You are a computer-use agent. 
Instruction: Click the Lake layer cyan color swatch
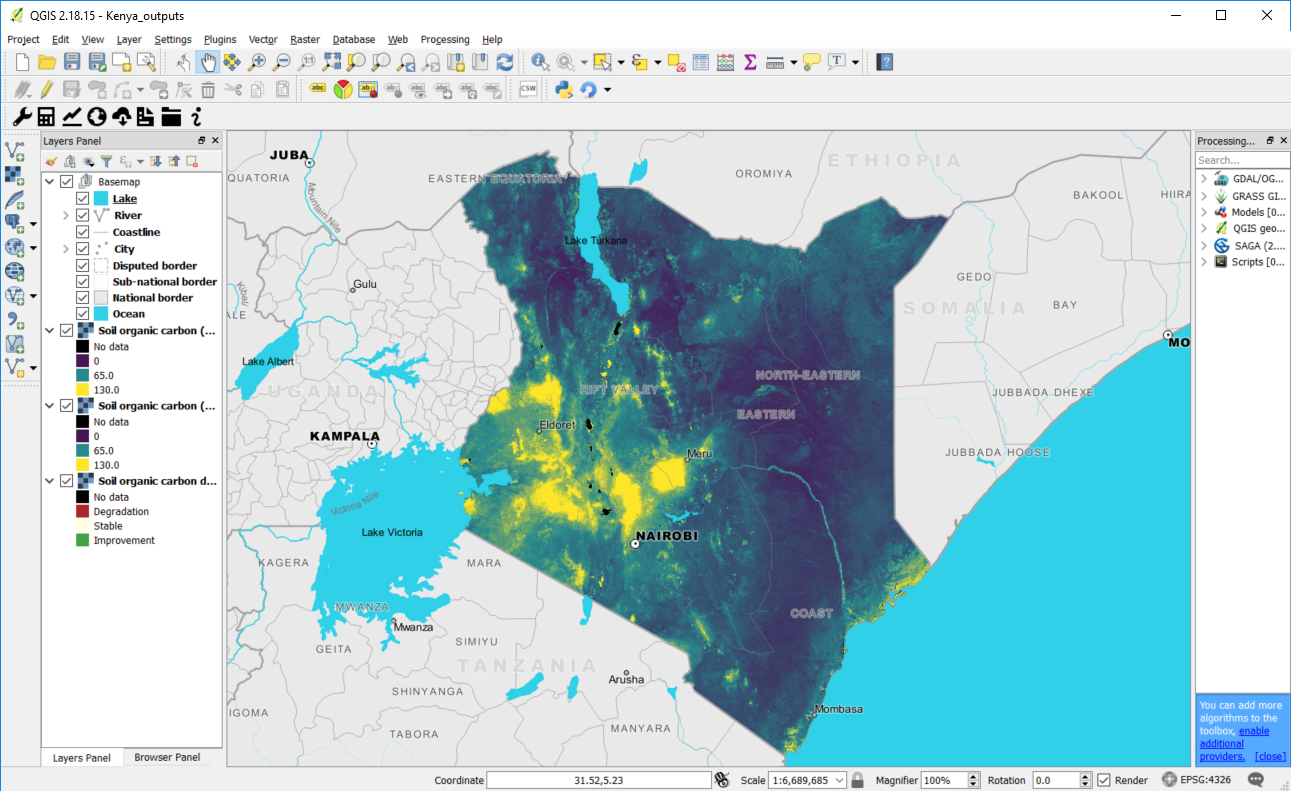coord(101,199)
